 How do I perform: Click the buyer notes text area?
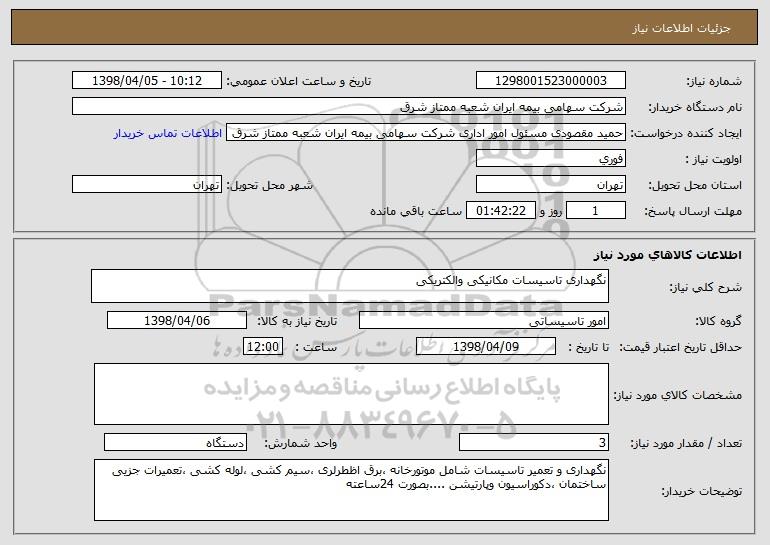click(x=351, y=490)
